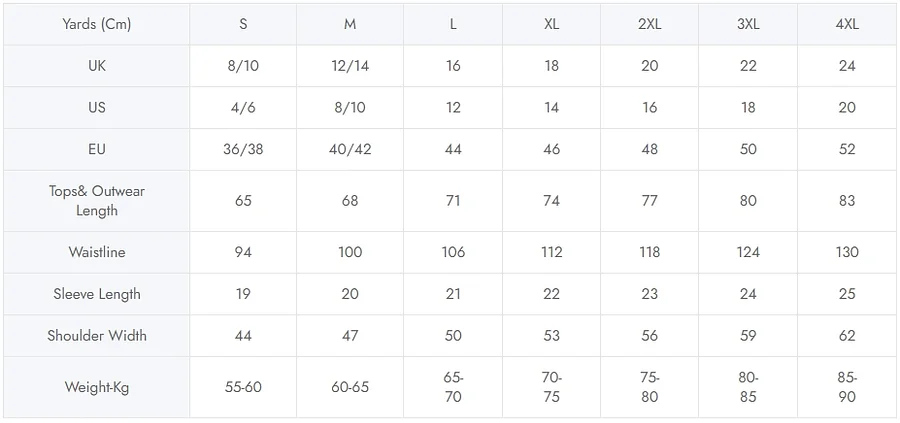
Task: Select the 60-65 weight cell
Action: (x=350, y=387)
